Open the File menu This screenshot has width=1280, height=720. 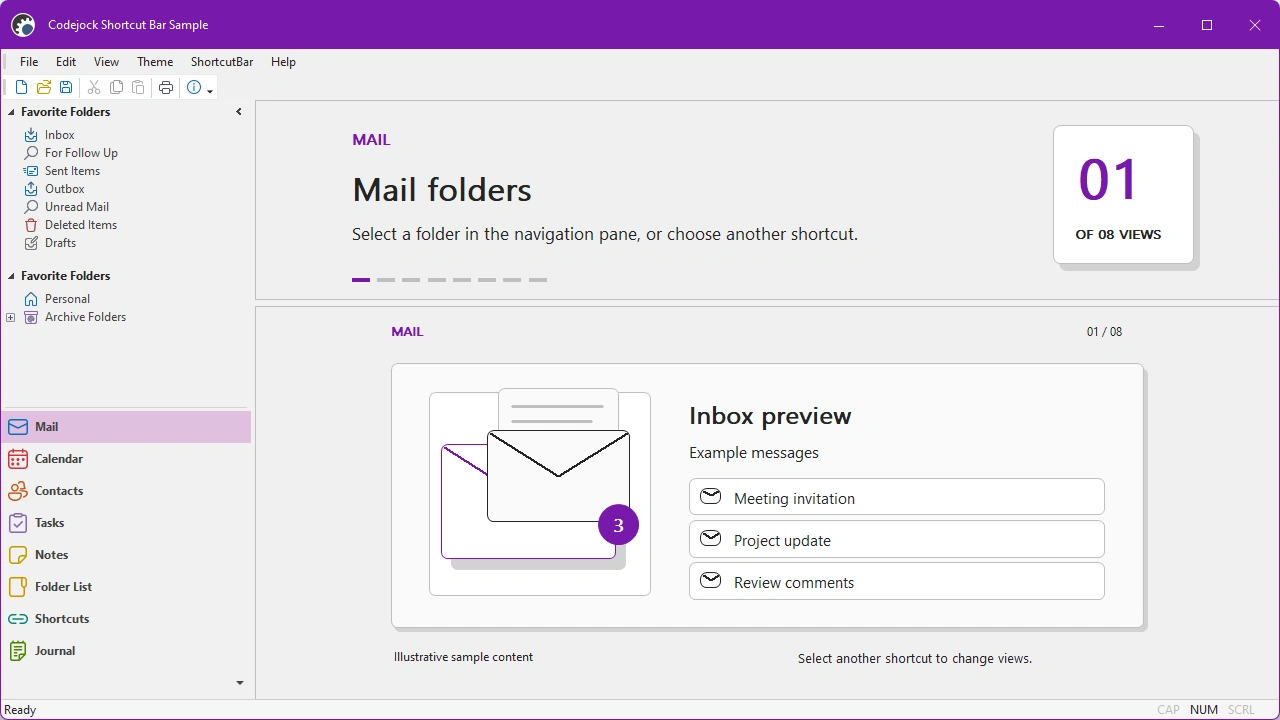pyautogui.click(x=29, y=62)
